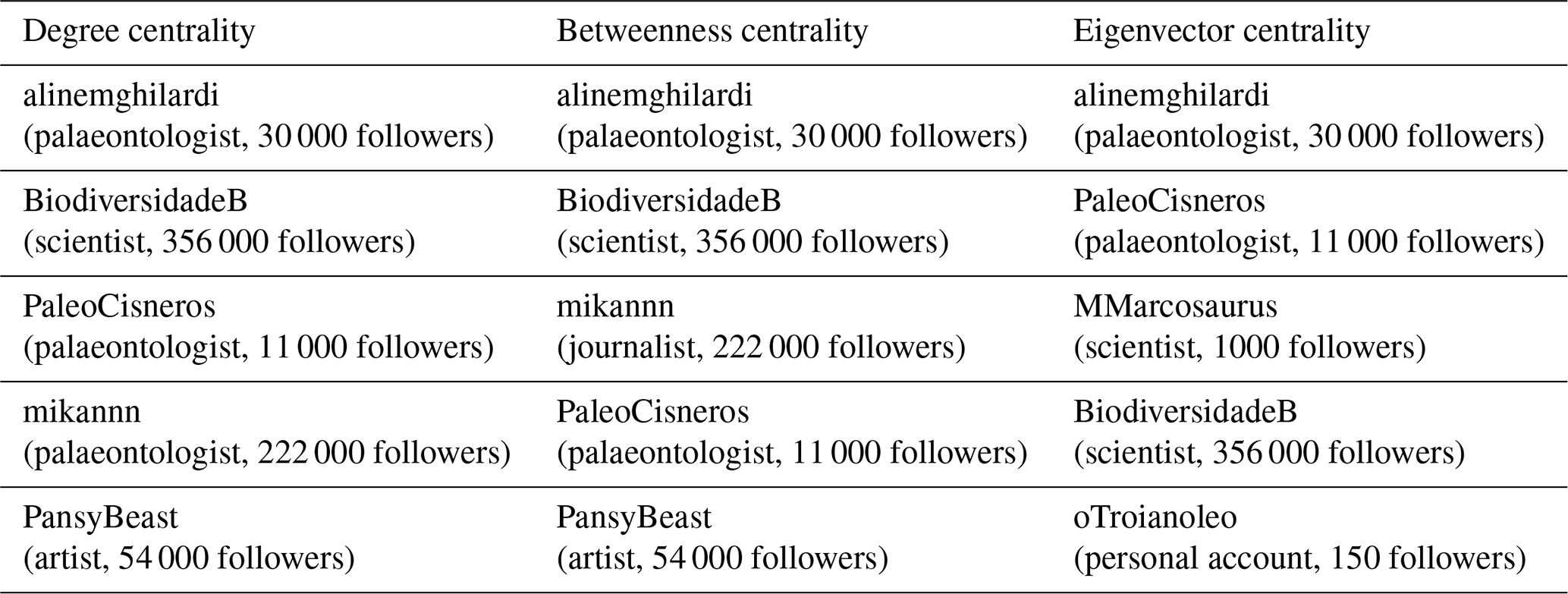This screenshot has width=1568, height=594.
Task: Select PansyBeast in Degree centrality column
Action: coord(100,517)
